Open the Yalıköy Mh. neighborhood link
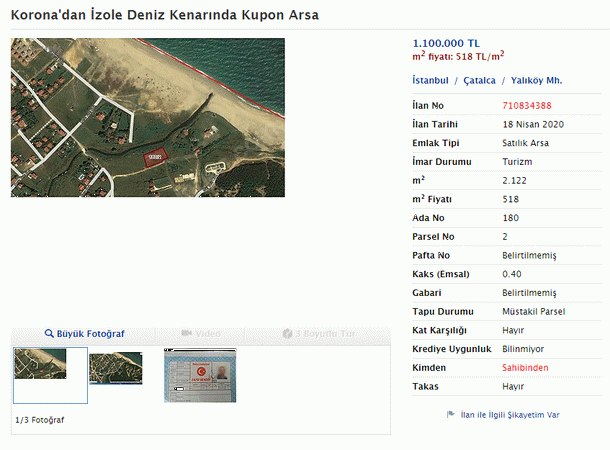 pyautogui.click(x=536, y=80)
